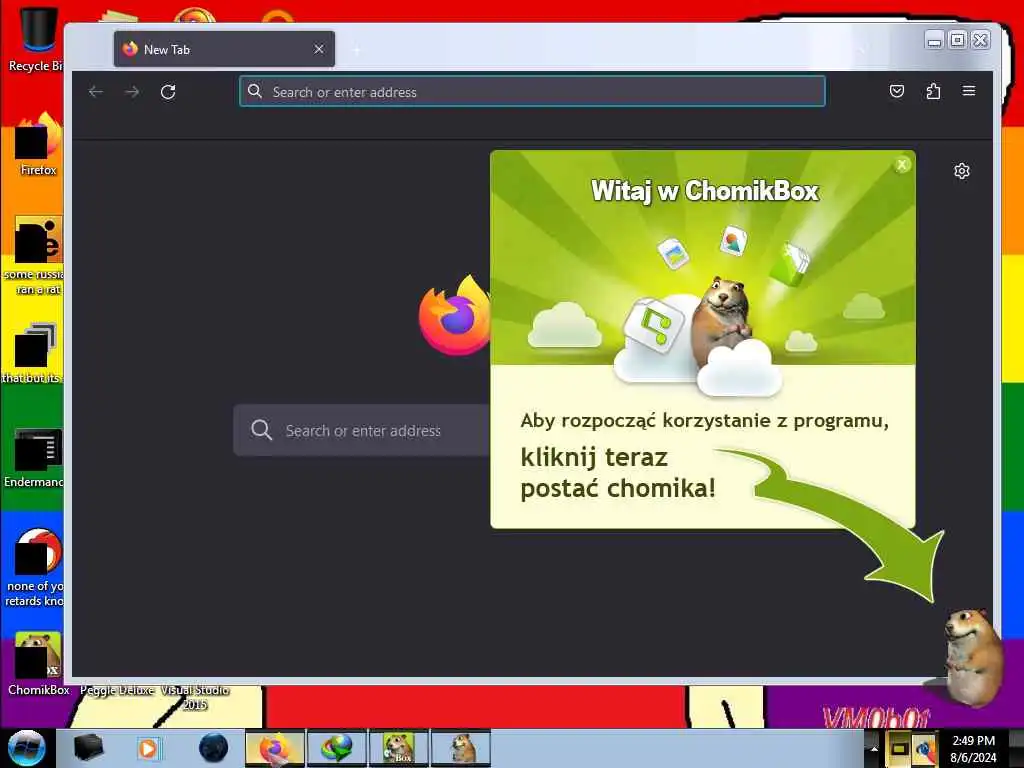
Task: Close the New Tab tab
Action: pyautogui.click(x=319, y=50)
